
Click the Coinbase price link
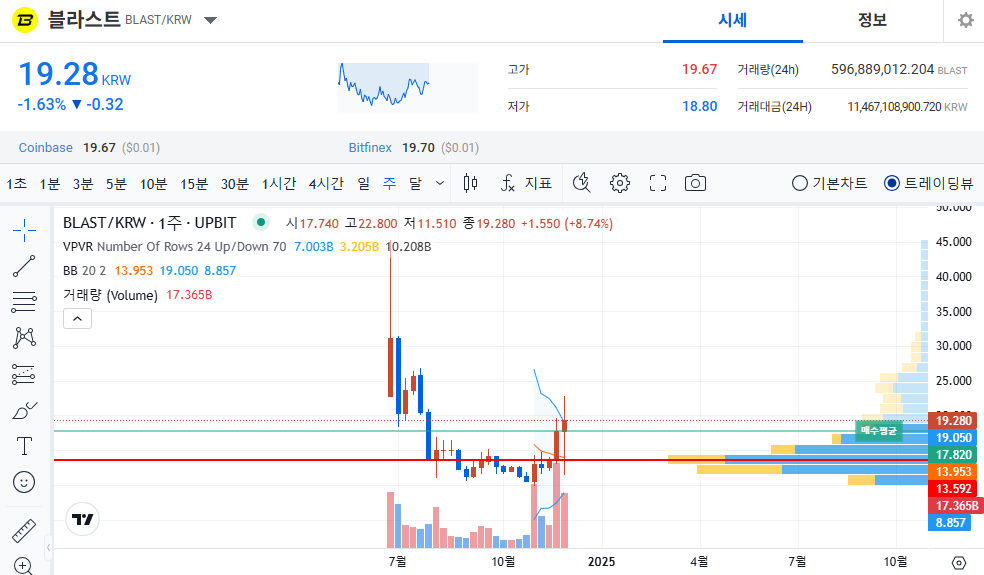pyautogui.click(x=46, y=148)
